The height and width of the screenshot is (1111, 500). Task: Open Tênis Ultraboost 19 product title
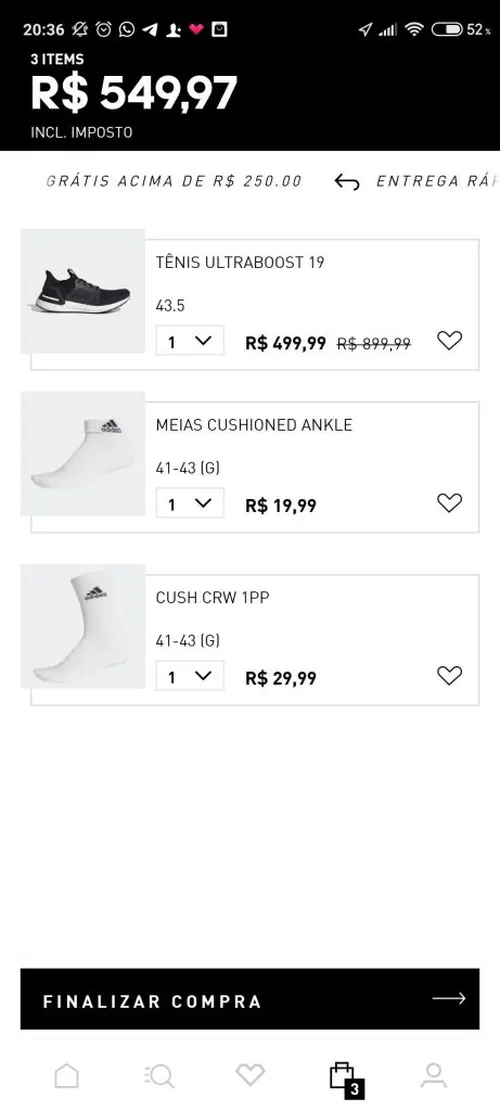click(240, 262)
